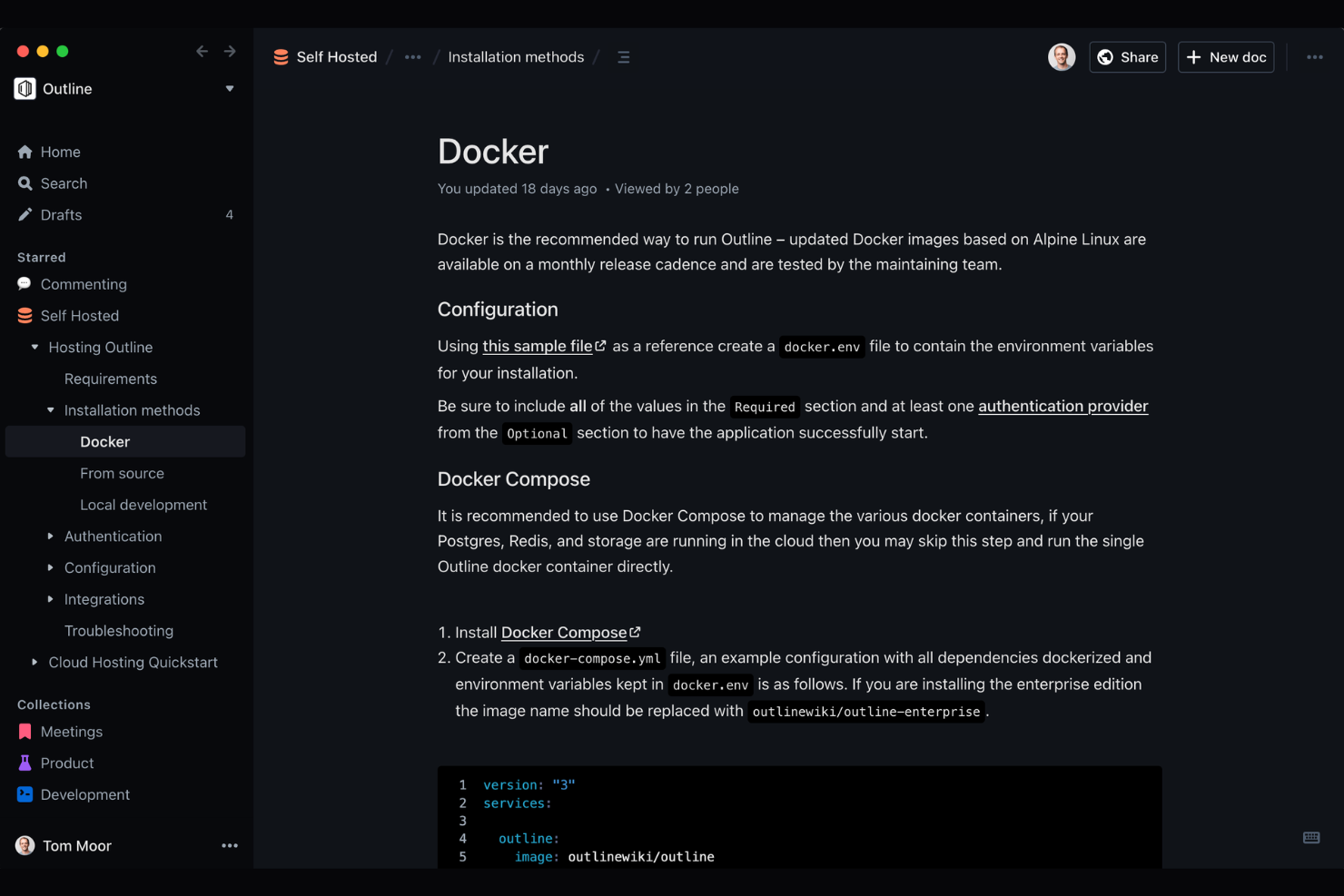Open the Integrations tree document
Screen dimensions: 1344x896
coord(104,599)
